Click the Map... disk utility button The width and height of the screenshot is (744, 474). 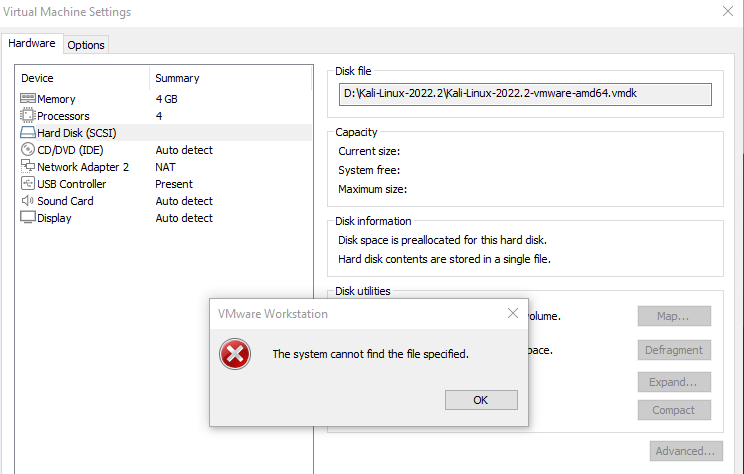[674, 316]
